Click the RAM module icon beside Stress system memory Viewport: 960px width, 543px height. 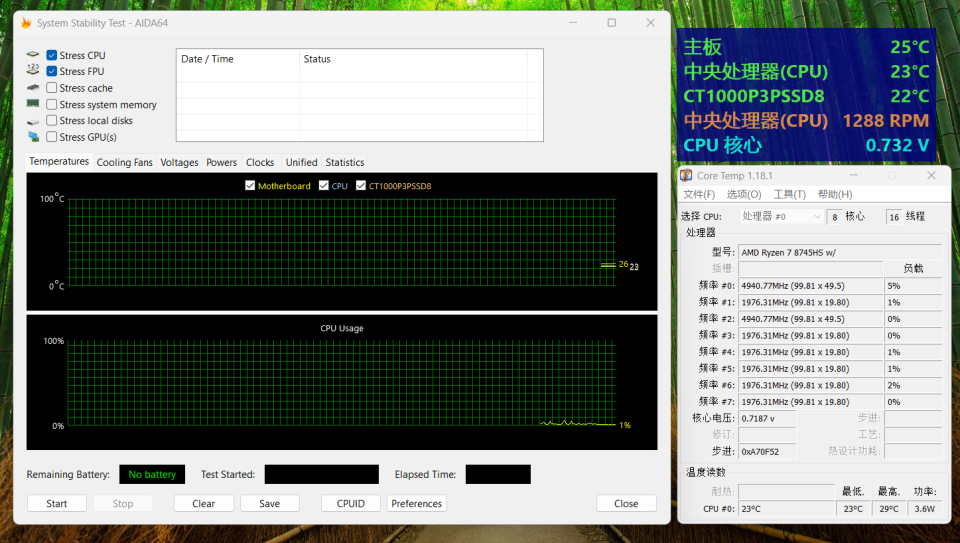click(33, 103)
